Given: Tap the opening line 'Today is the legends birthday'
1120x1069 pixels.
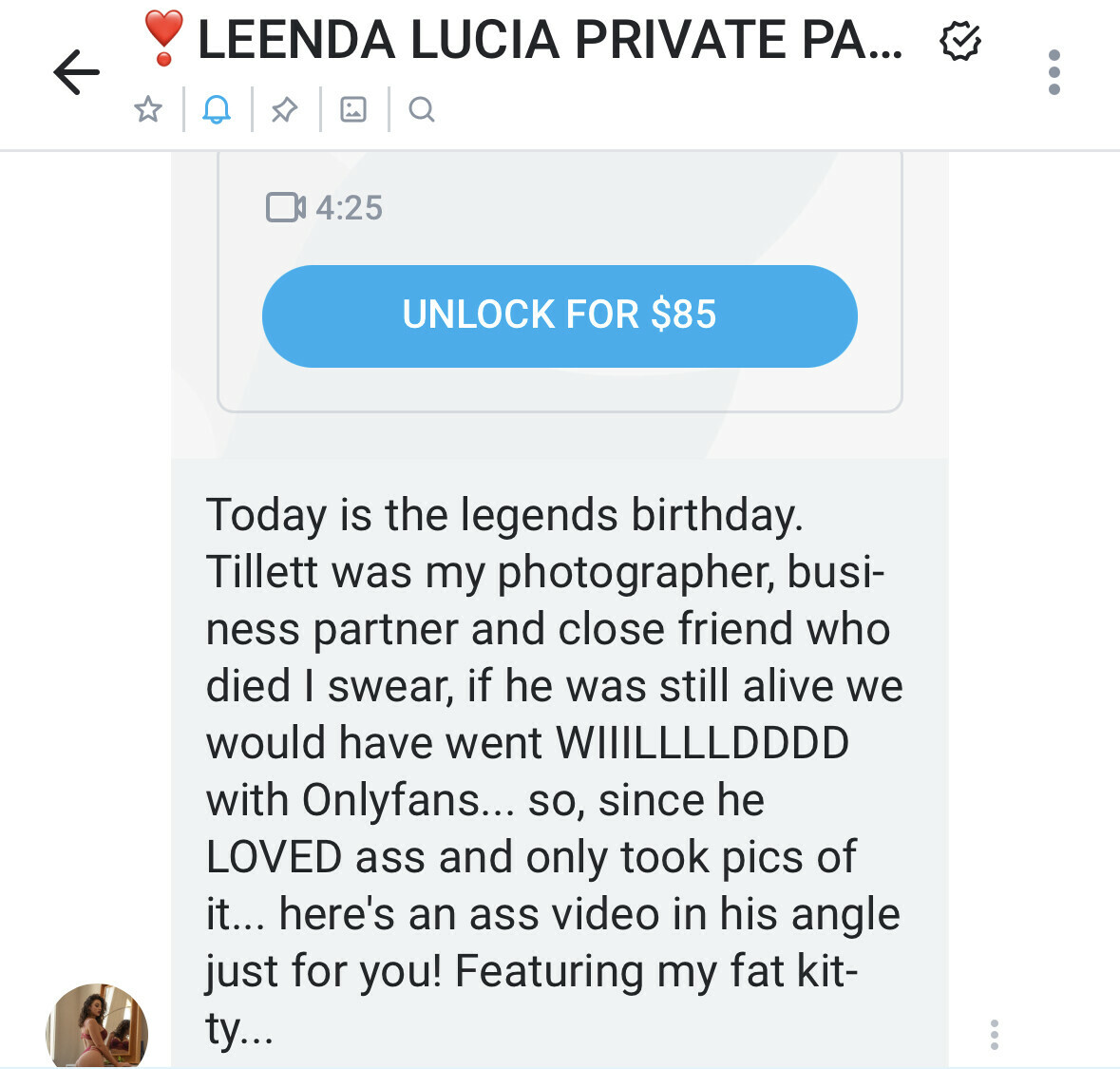Looking at the screenshot, I should point(504,515).
